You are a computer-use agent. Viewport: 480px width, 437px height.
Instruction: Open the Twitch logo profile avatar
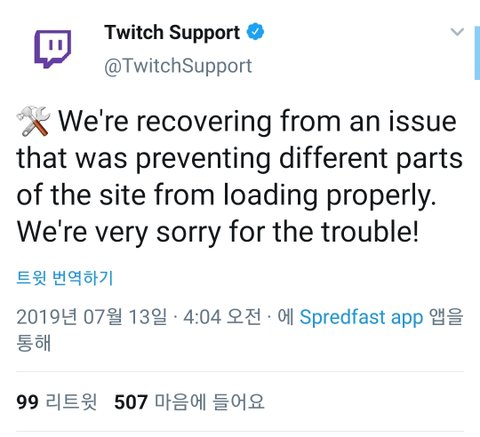tap(53, 49)
